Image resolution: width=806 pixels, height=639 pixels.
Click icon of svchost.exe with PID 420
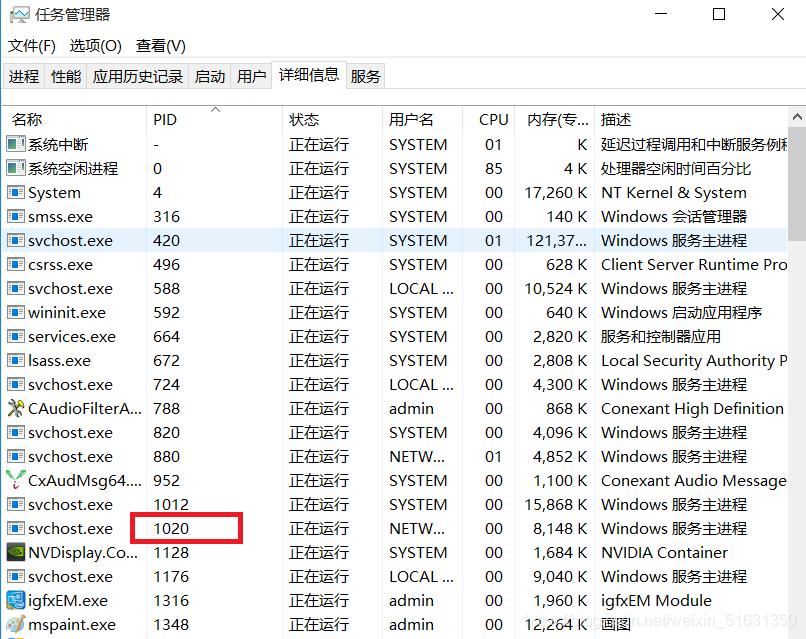tap(16, 240)
